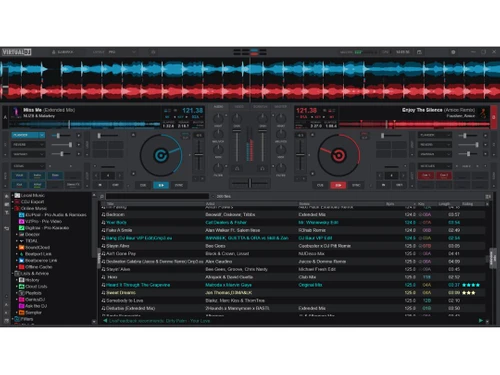This screenshot has height=375, width=500.
Task: Click the music note icon beside Sweet Dreams
Action: pyautogui.click(x=103, y=293)
